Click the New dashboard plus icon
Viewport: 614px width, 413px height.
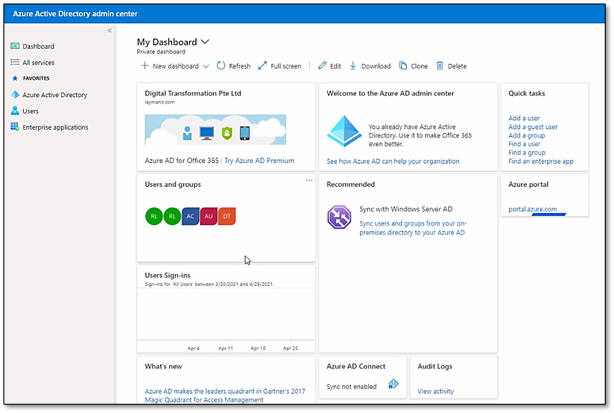pyautogui.click(x=144, y=65)
